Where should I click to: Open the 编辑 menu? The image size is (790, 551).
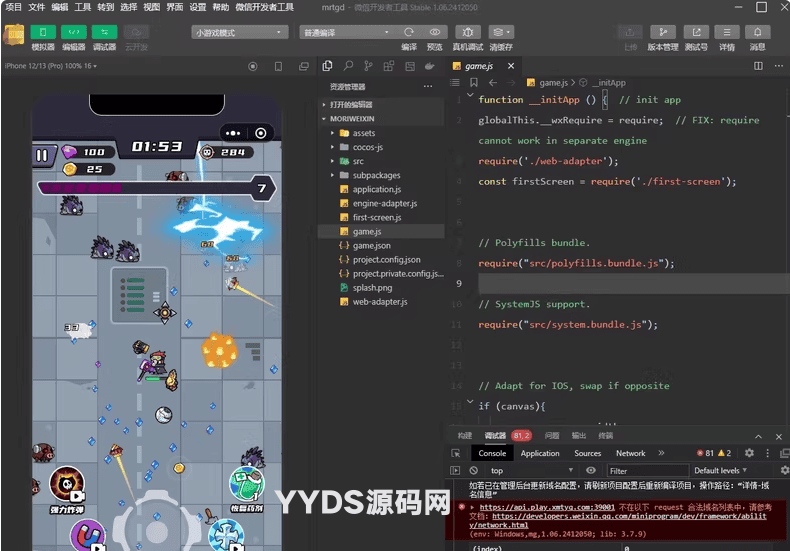59,7
